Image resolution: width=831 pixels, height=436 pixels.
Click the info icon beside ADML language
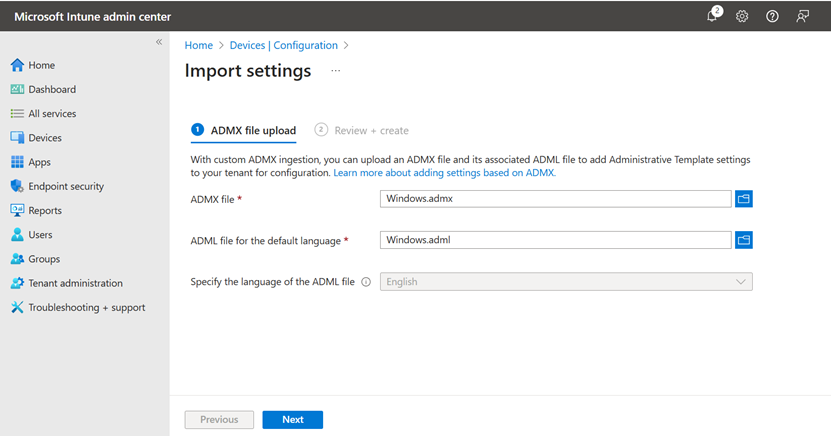click(x=366, y=282)
